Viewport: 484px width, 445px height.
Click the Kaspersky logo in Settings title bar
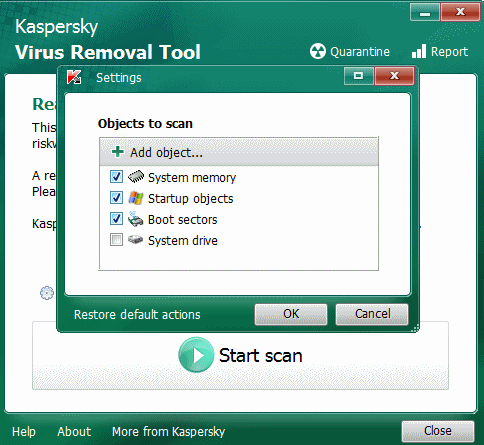coord(74,77)
